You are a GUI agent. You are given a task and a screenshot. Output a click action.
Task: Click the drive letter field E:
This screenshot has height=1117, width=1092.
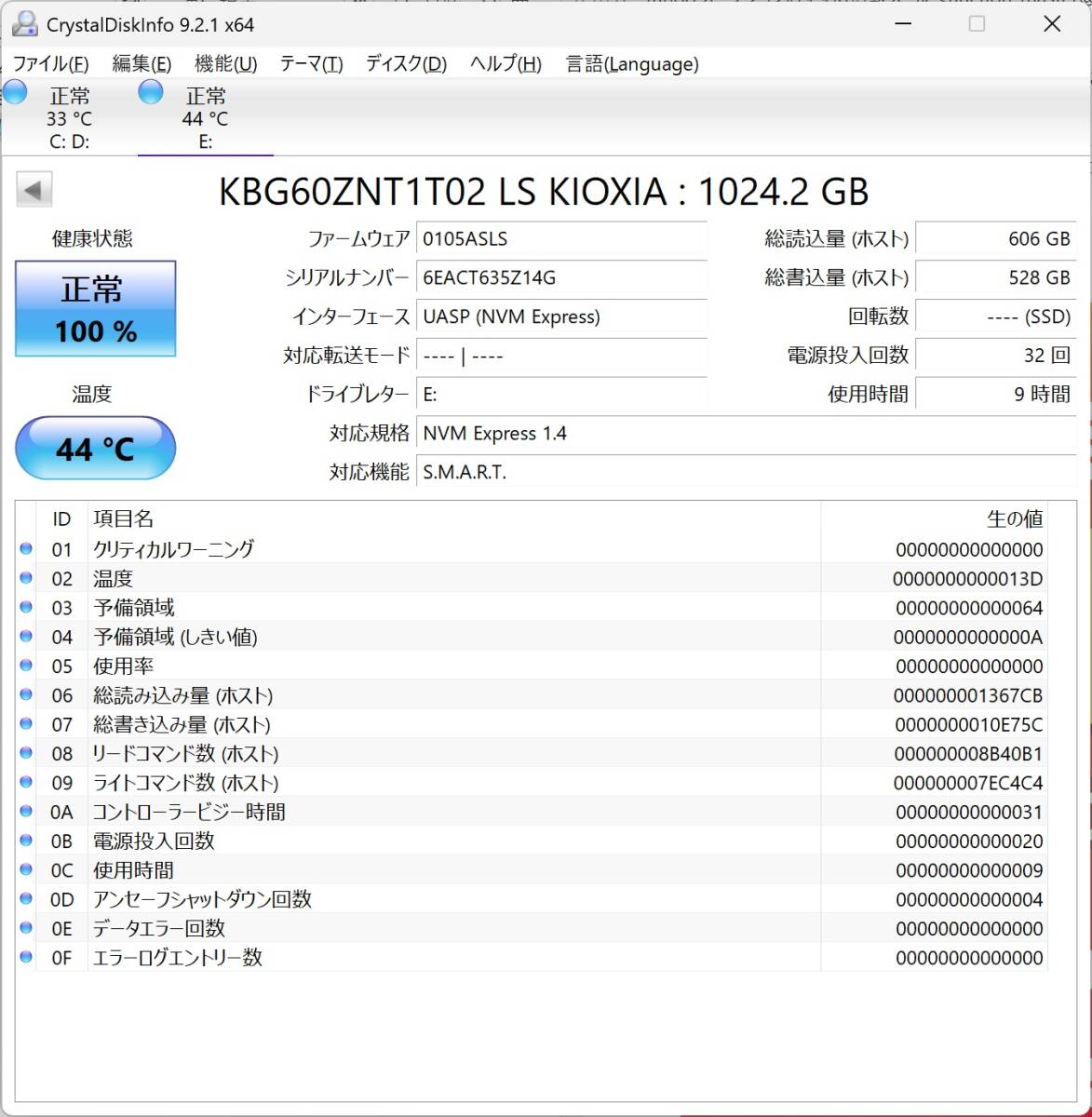pos(561,395)
